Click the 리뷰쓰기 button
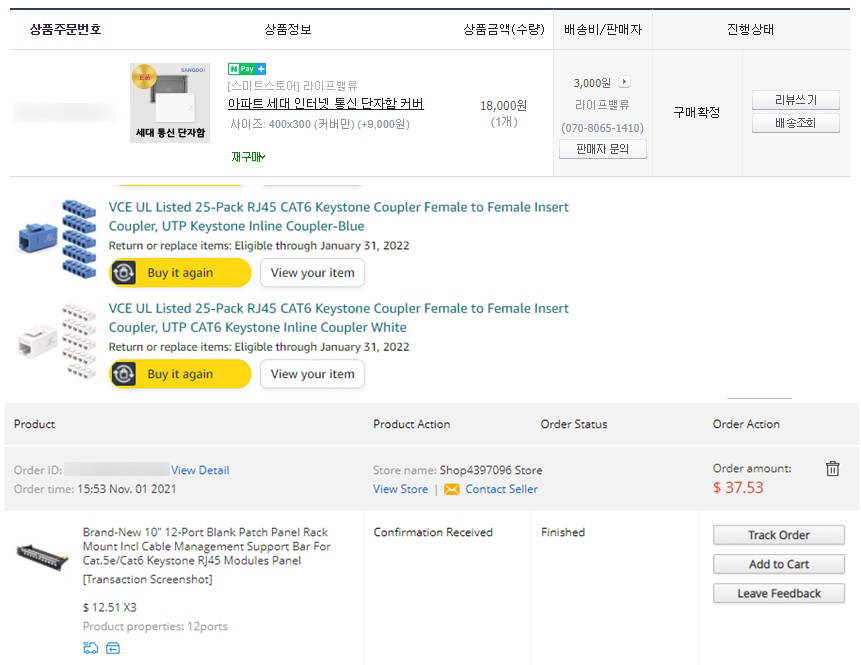Screen dimensions: 861x665 (x=796, y=100)
